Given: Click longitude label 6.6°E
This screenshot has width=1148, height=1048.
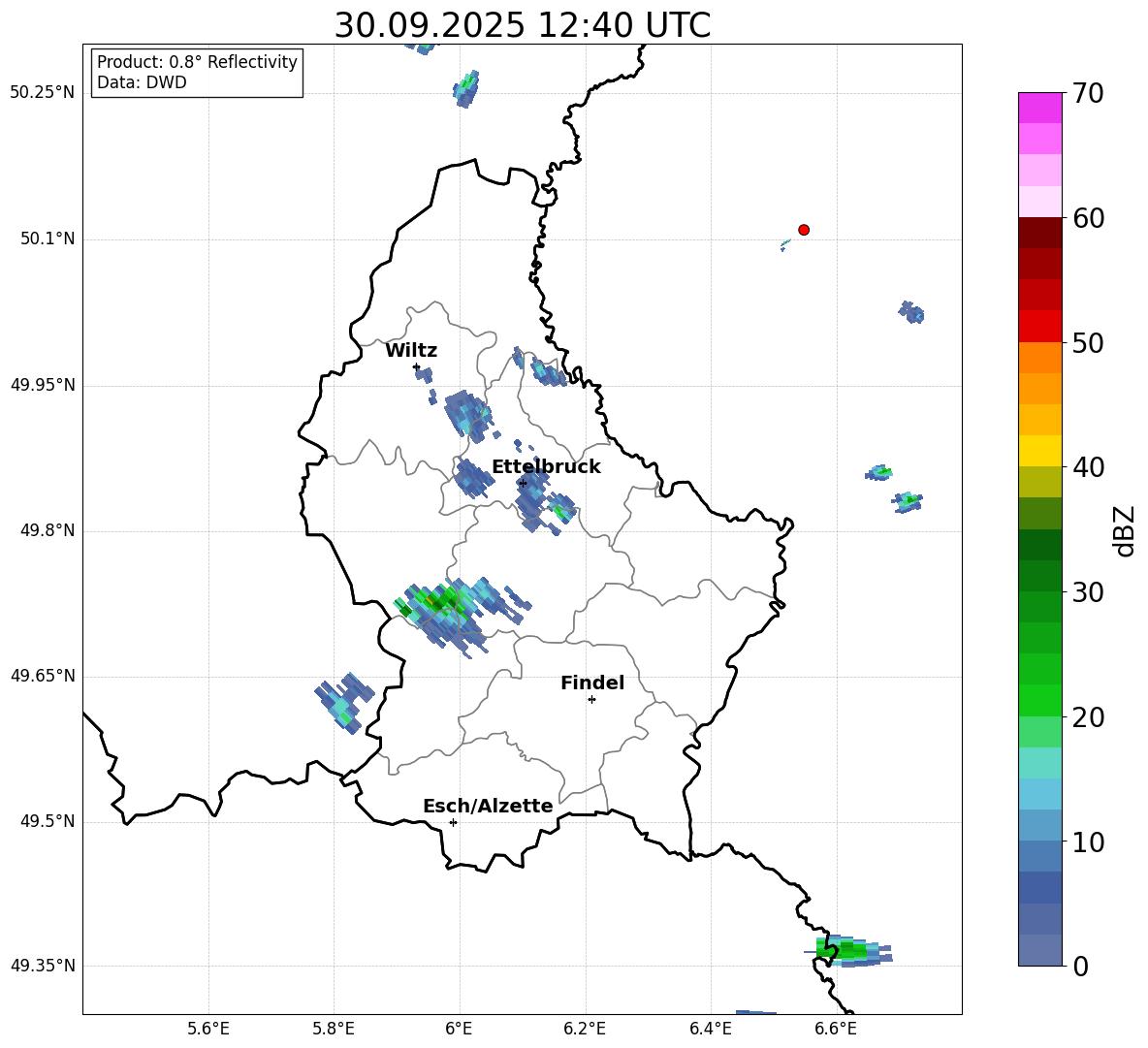Looking at the screenshot, I should click(836, 1029).
